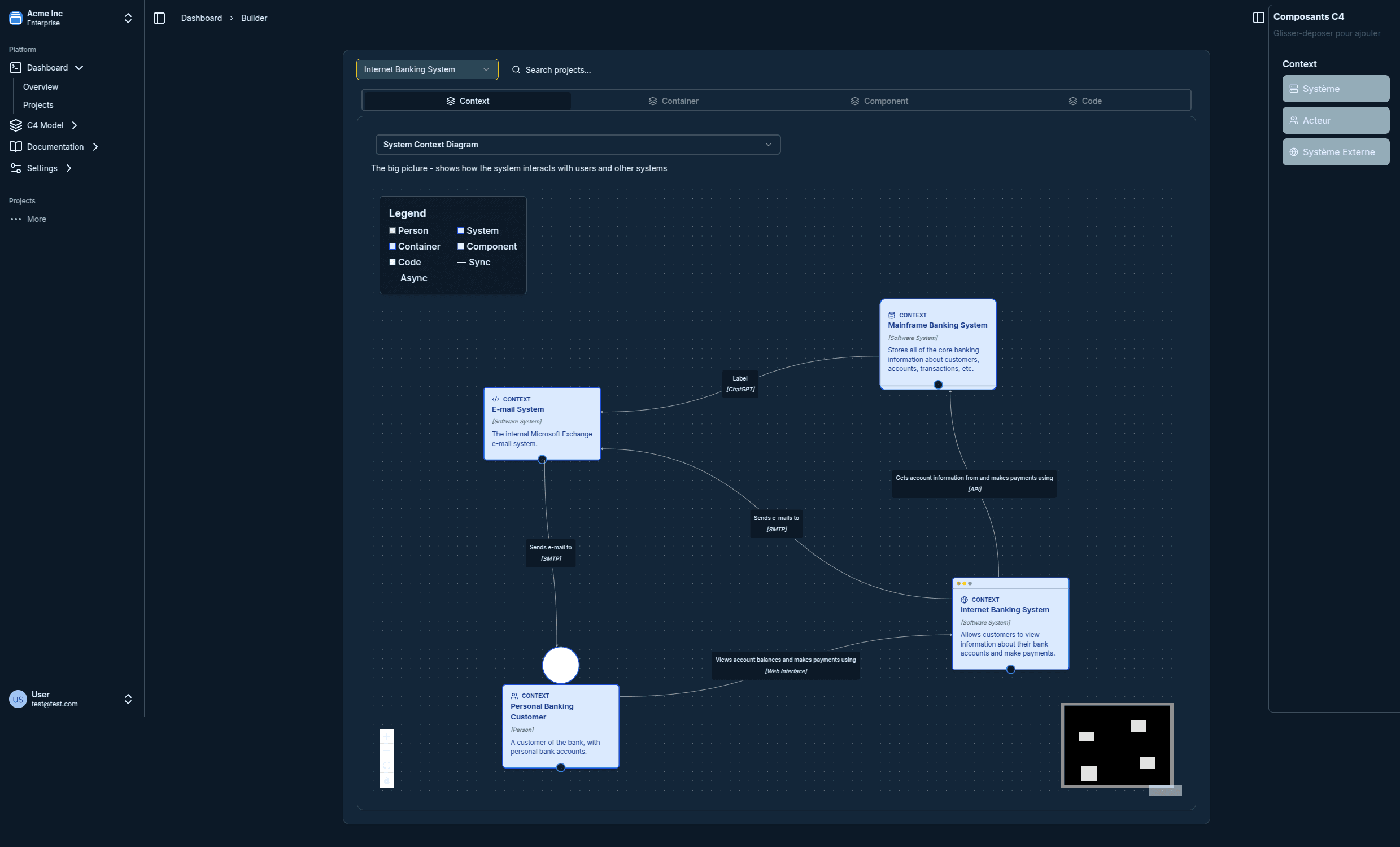
Task: Click the Settings sliders icon in sidebar
Action: [15, 168]
